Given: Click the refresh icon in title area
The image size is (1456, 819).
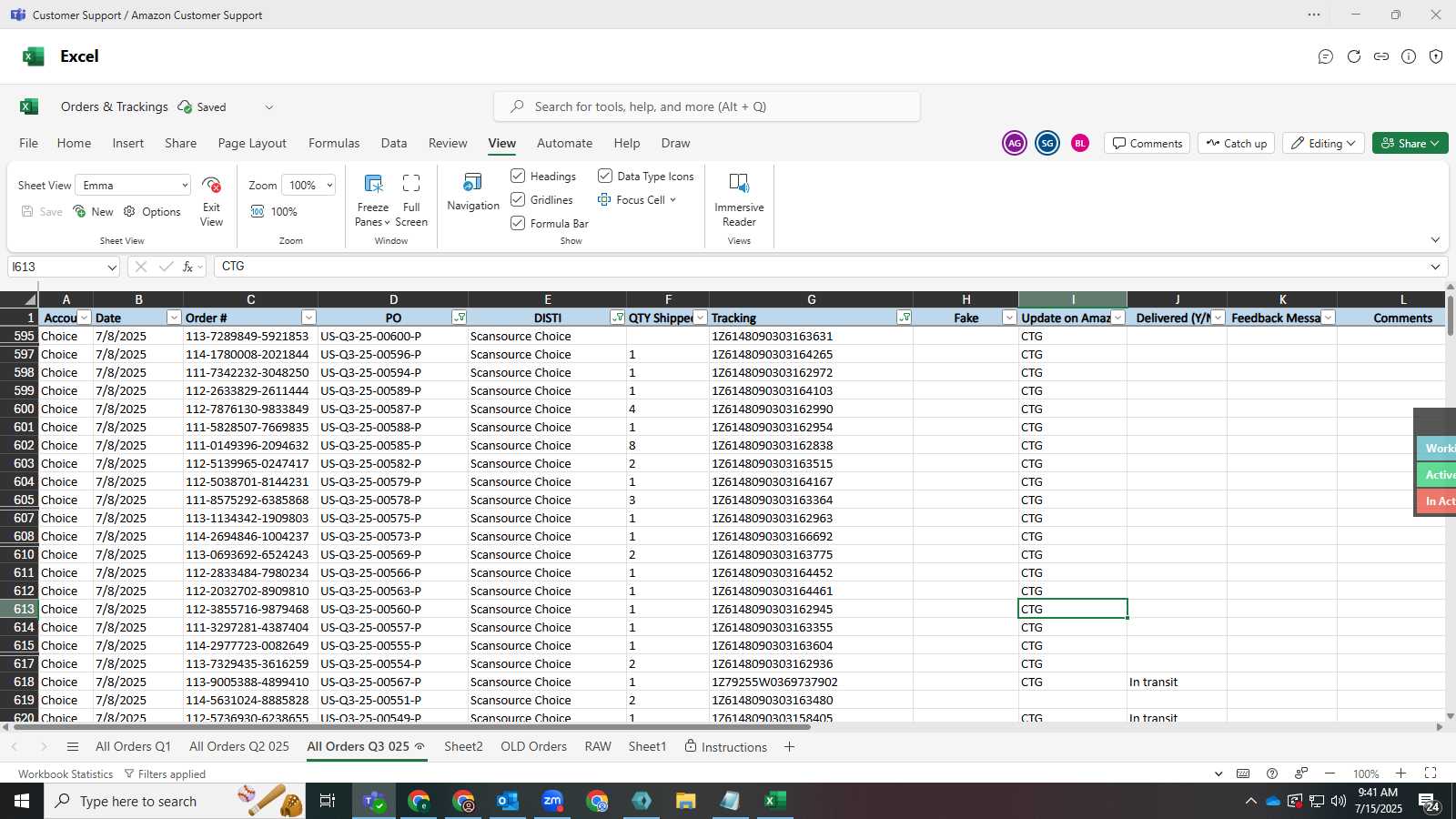Looking at the screenshot, I should point(1354,56).
